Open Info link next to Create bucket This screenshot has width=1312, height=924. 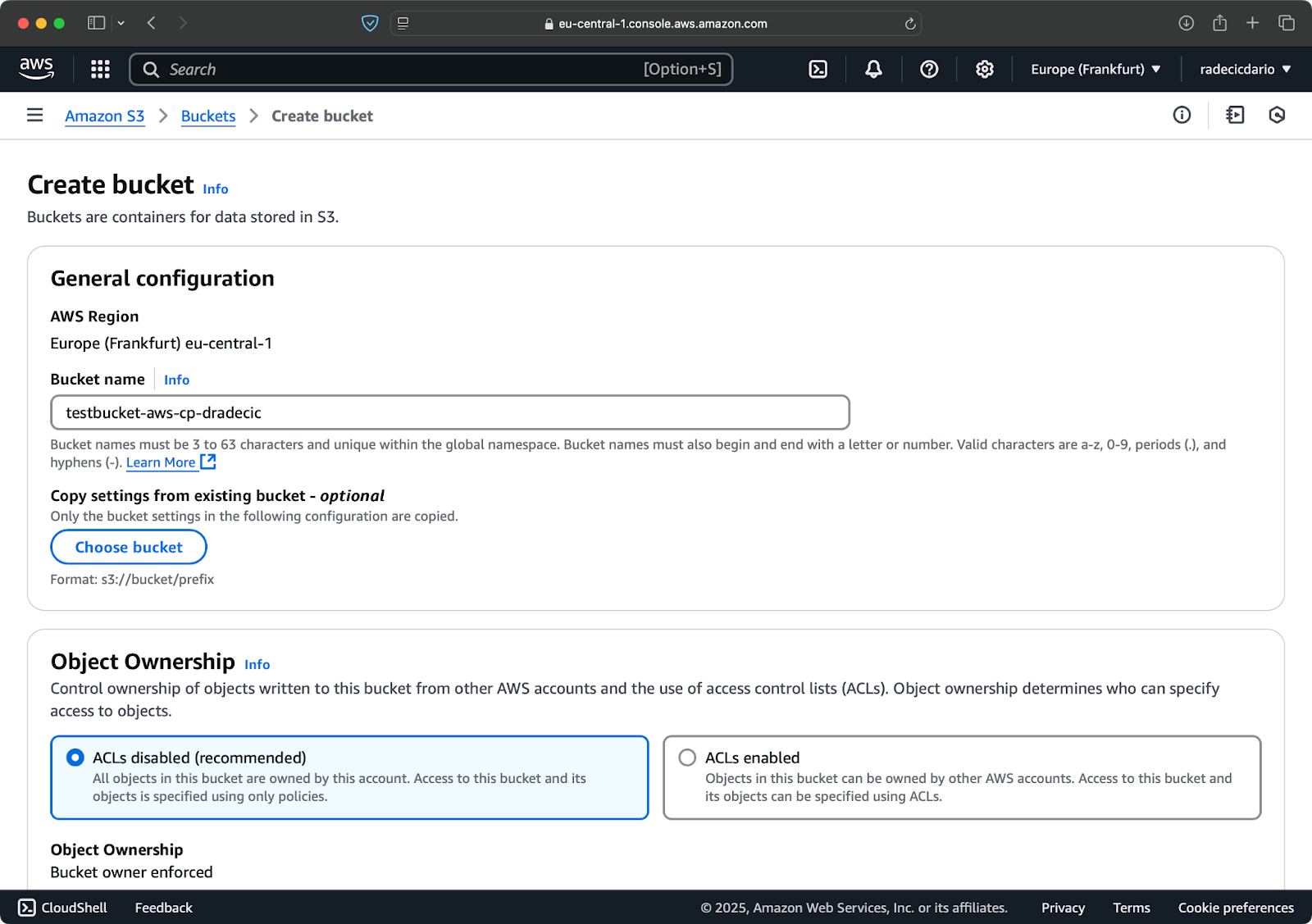click(x=216, y=189)
